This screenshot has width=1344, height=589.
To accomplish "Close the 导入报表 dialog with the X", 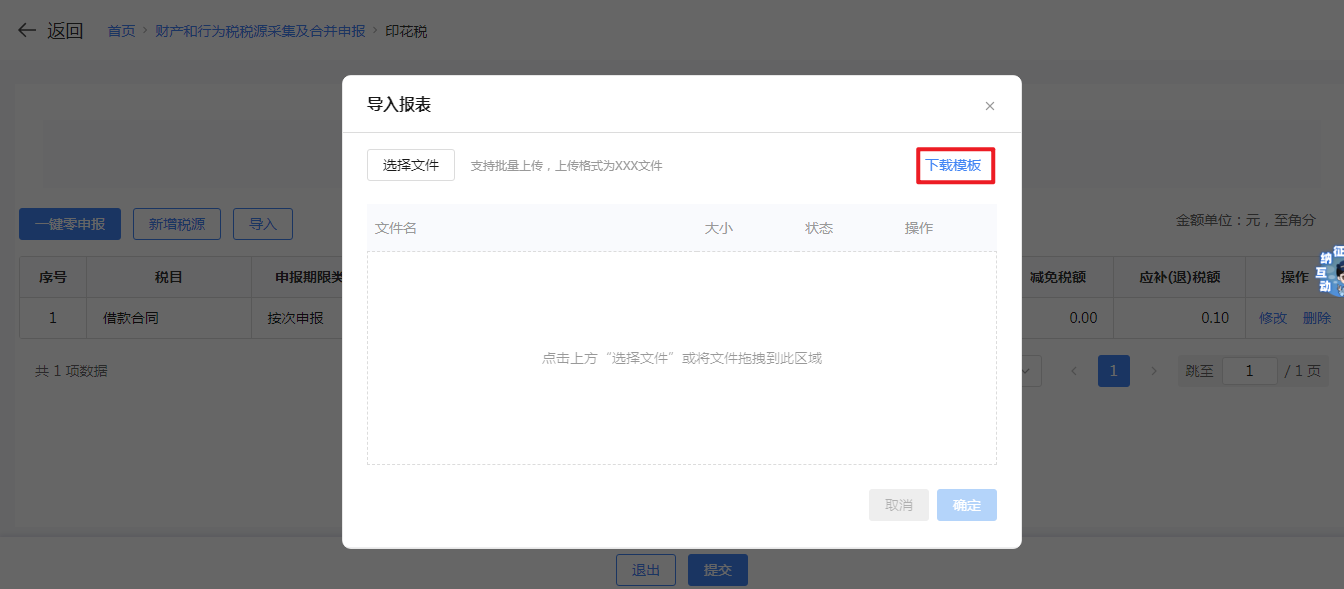I will pyautogui.click(x=989, y=106).
